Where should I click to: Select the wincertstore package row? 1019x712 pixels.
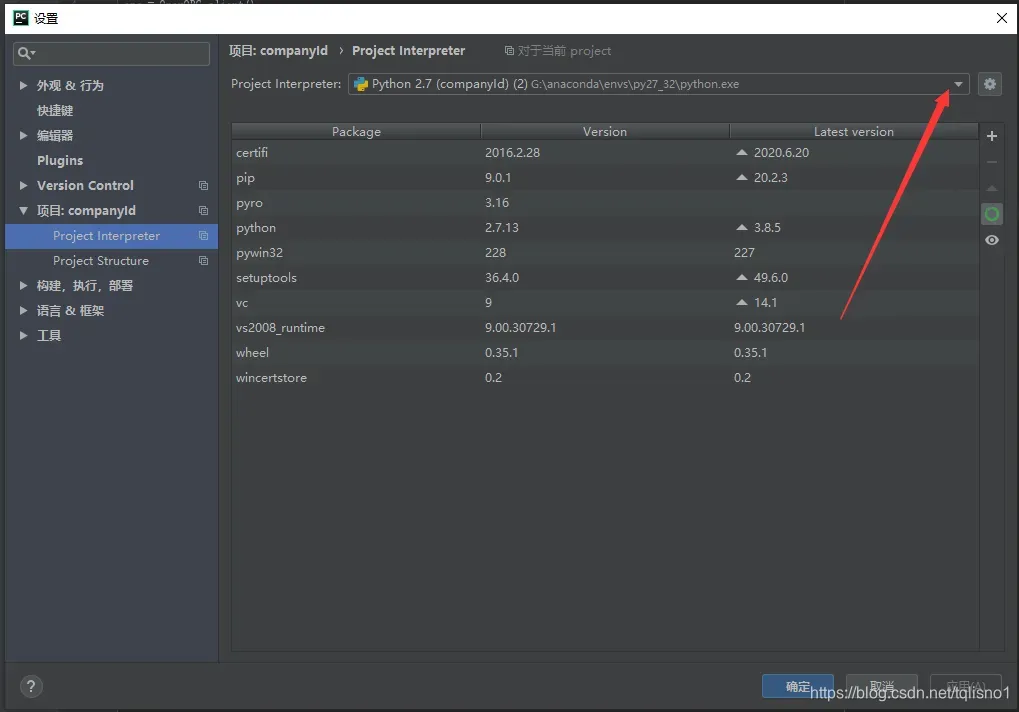(605, 377)
